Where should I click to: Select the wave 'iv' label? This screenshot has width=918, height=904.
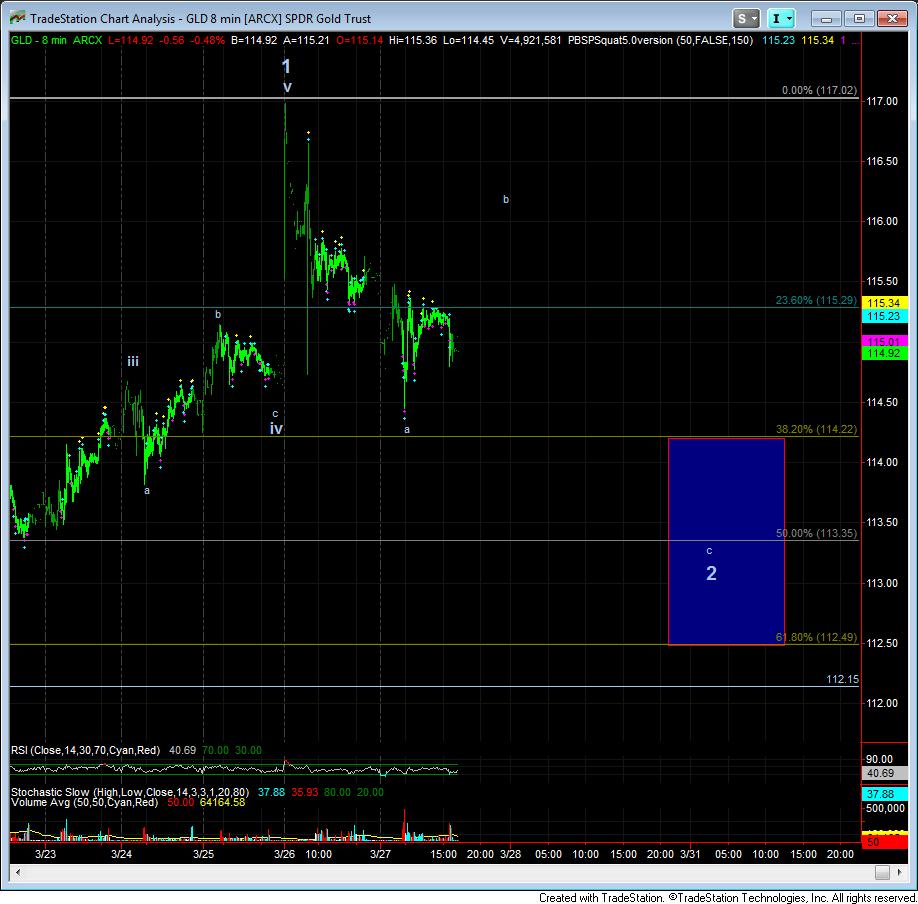pyautogui.click(x=276, y=429)
